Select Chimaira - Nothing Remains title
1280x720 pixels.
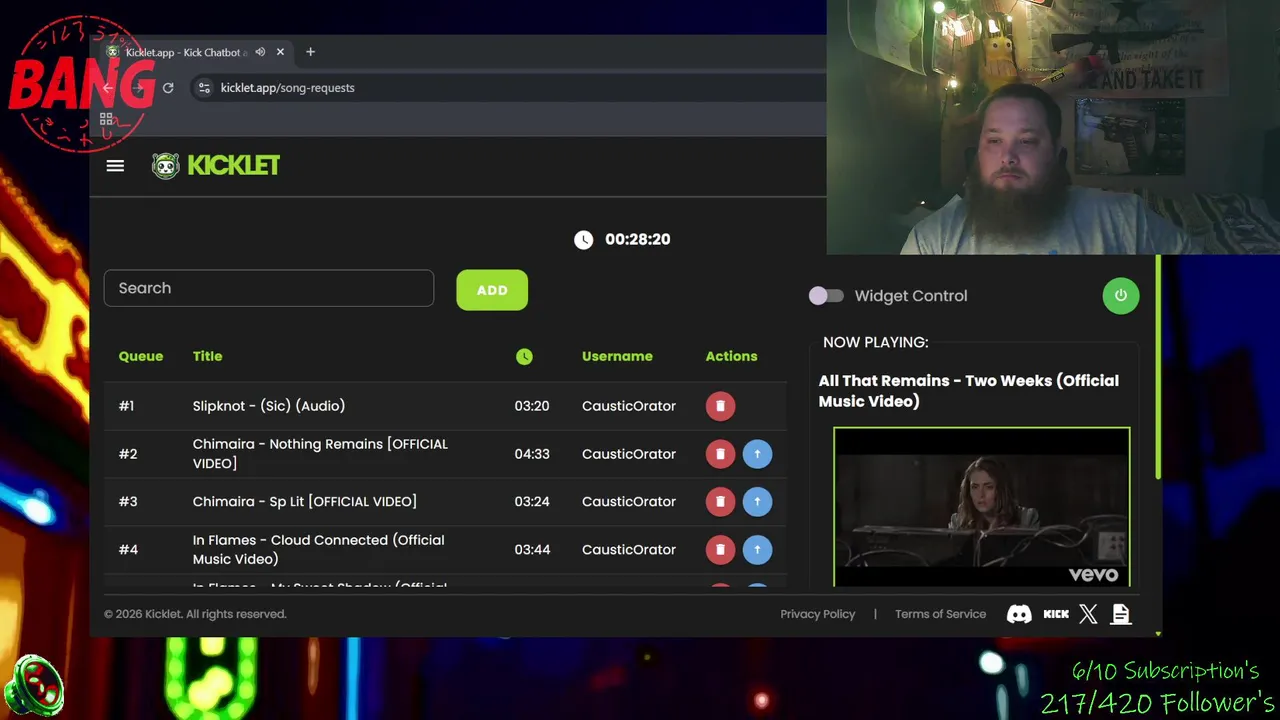tap(320, 454)
